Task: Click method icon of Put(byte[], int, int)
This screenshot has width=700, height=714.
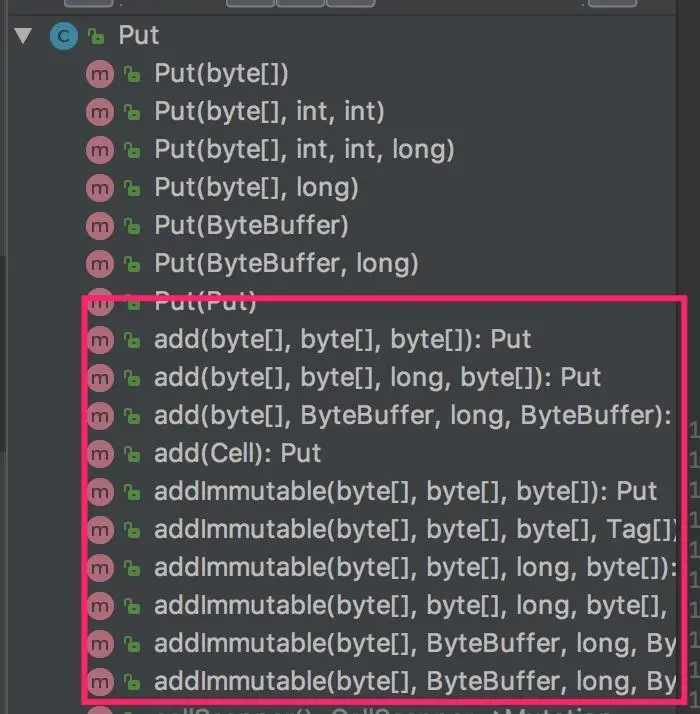Action: [100, 112]
